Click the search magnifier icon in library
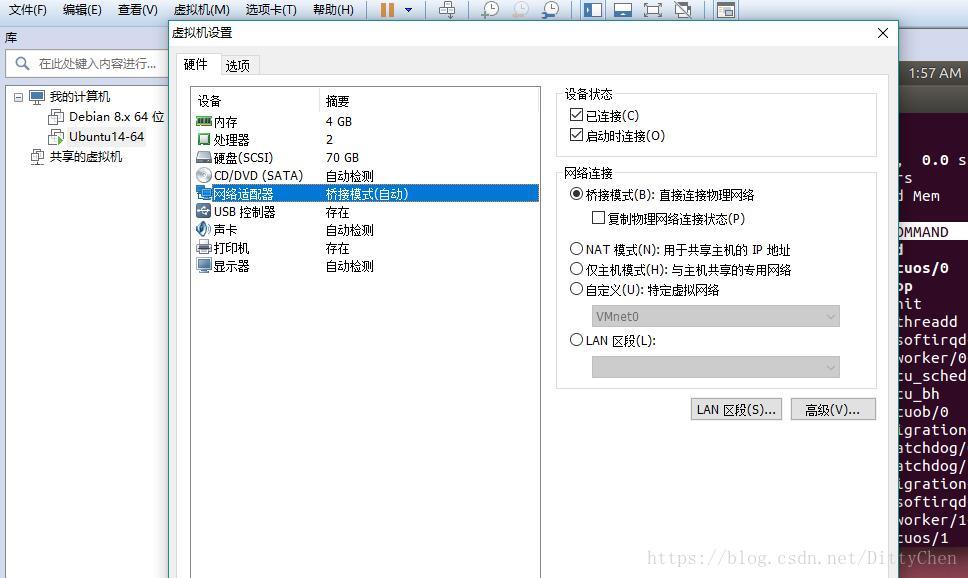 22,64
